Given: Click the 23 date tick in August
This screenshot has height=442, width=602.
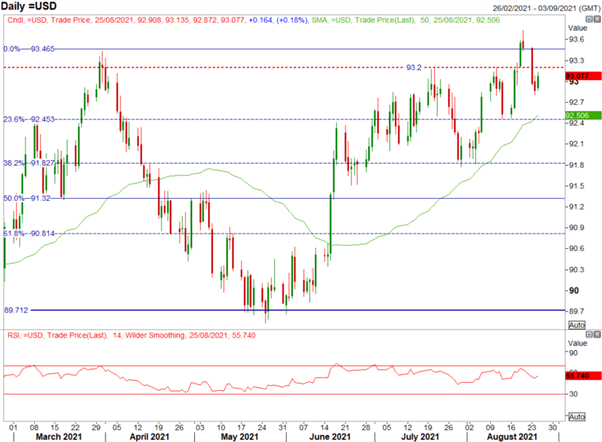Looking at the screenshot, I should click(532, 427).
